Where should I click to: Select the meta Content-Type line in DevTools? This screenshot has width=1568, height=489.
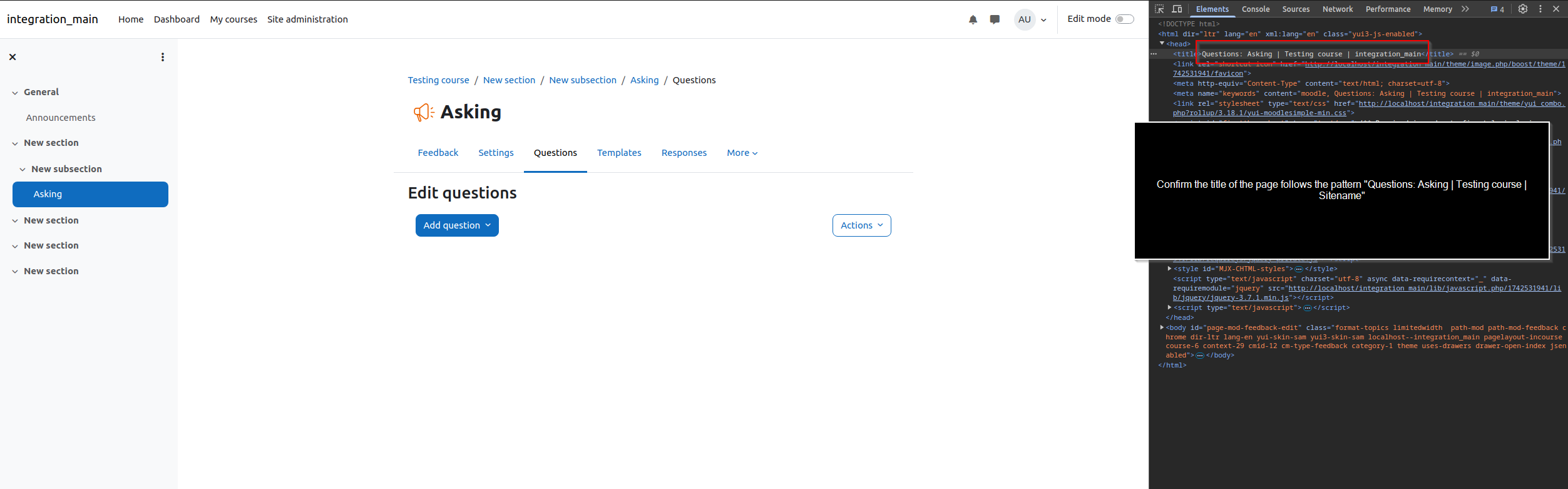[1311, 83]
